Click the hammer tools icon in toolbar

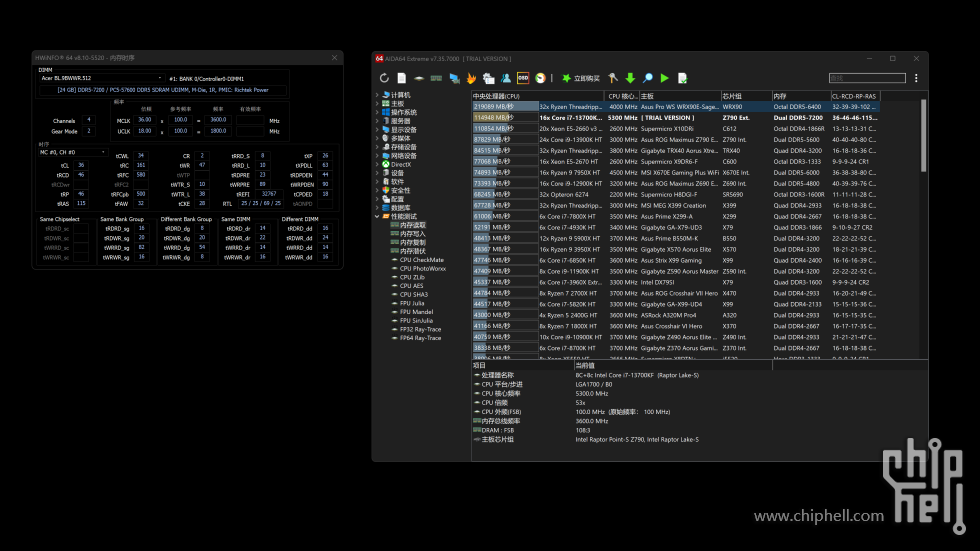(x=612, y=78)
